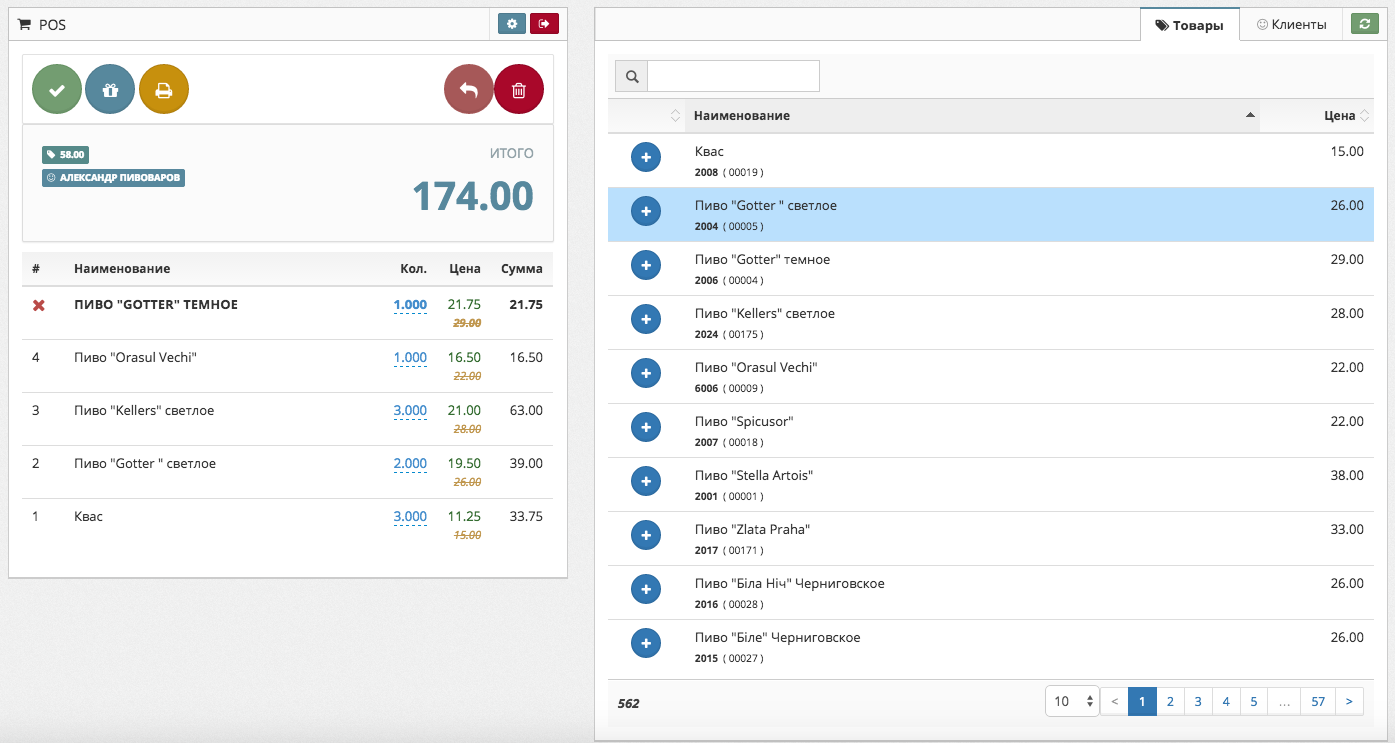The height and width of the screenshot is (743, 1395).
Task: Select order line Пиво "Kellers" светлое
Action: pos(288,419)
